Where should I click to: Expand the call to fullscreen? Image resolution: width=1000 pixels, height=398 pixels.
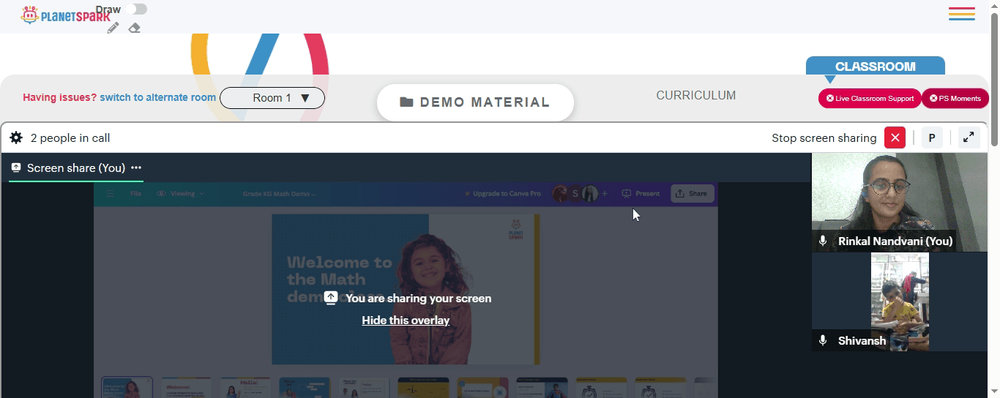(969, 138)
